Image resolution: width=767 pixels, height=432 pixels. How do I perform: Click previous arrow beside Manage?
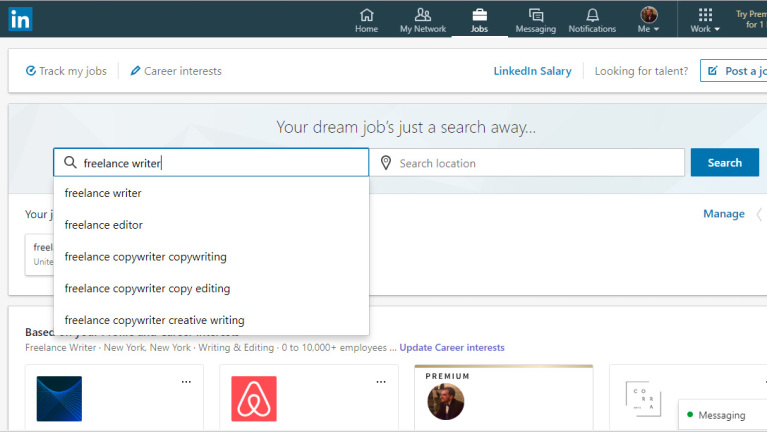(760, 214)
